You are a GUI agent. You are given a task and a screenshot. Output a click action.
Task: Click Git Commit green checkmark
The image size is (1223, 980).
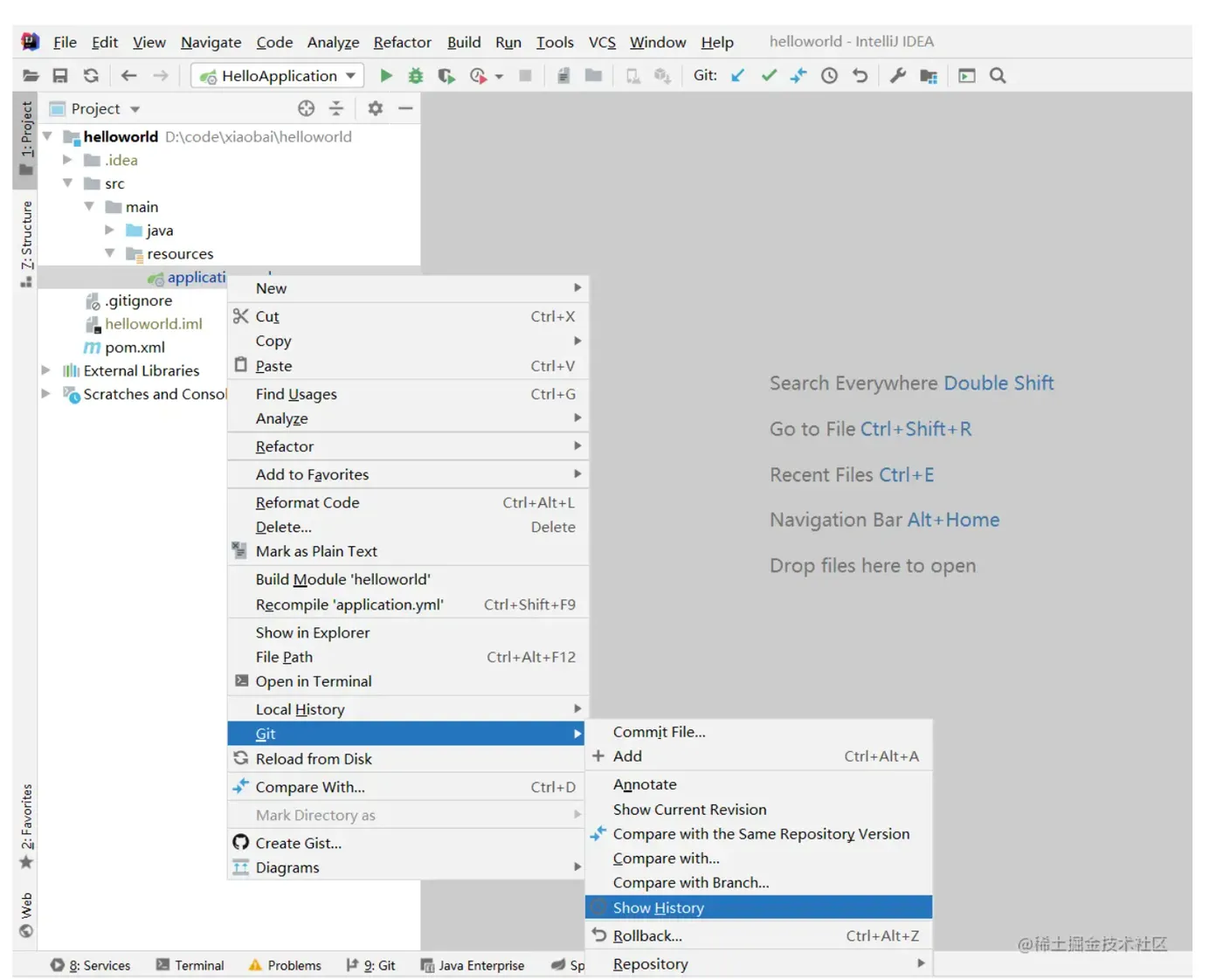click(769, 76)
